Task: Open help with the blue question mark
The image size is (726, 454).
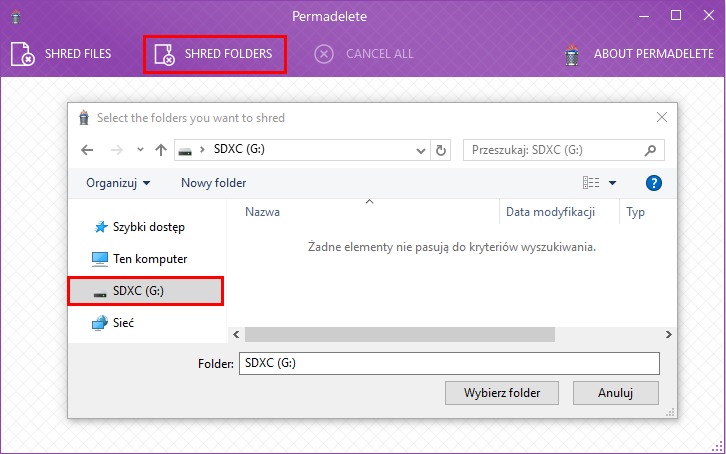Action: [654, 183]
